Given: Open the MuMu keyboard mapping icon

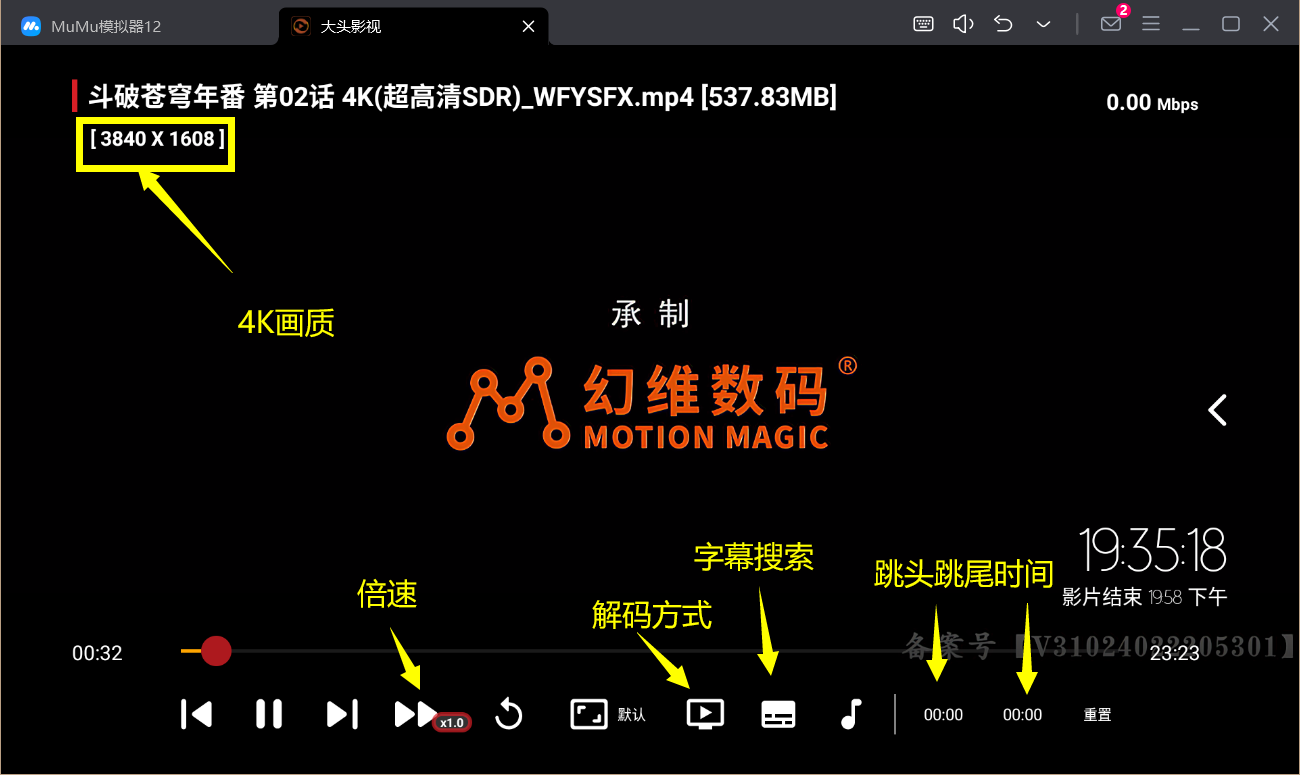Looking at the screenshot, I should pyautogui.click(x=924, y=24).
